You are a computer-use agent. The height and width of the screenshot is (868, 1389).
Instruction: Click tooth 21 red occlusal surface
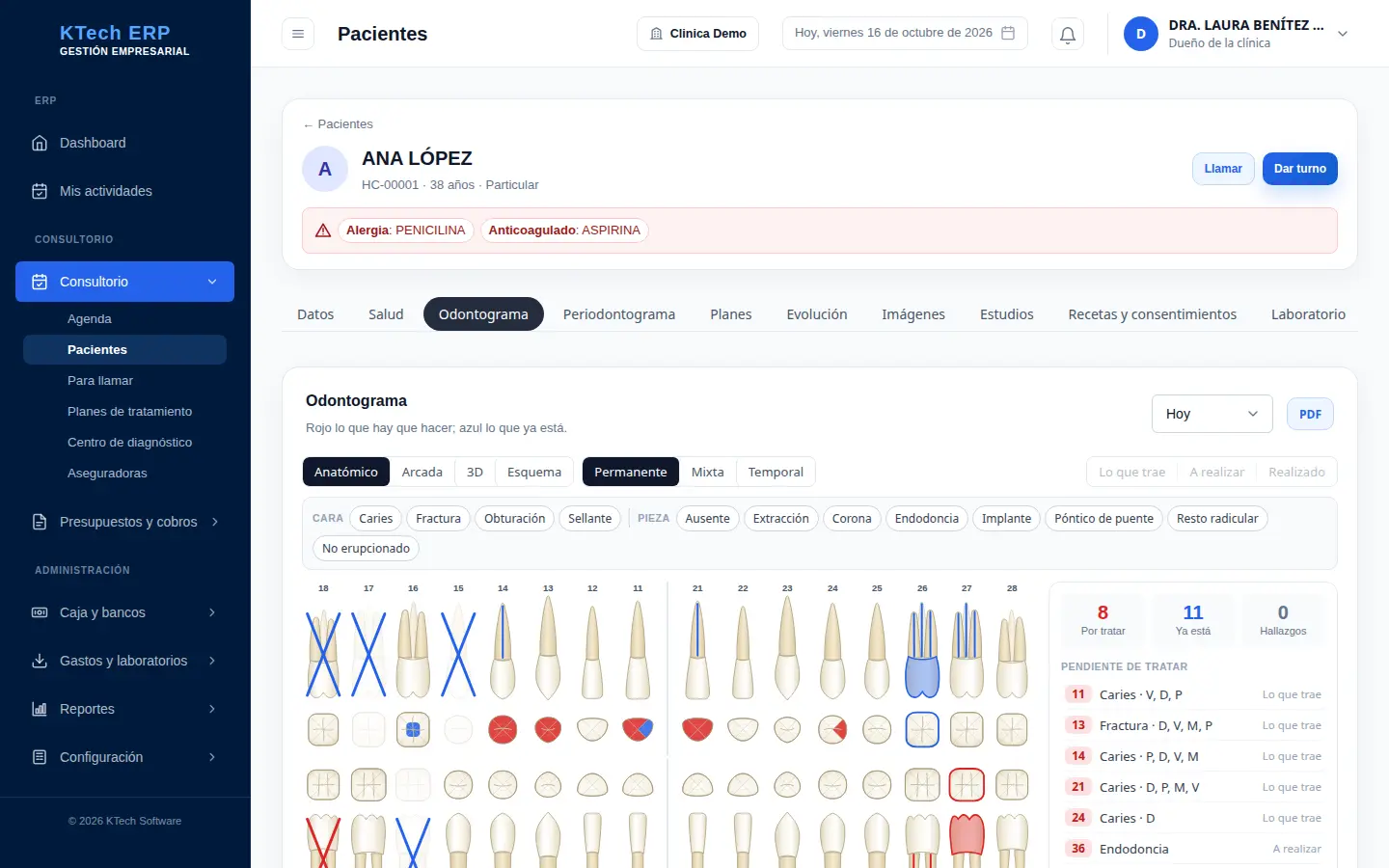[x=697, y=730]
